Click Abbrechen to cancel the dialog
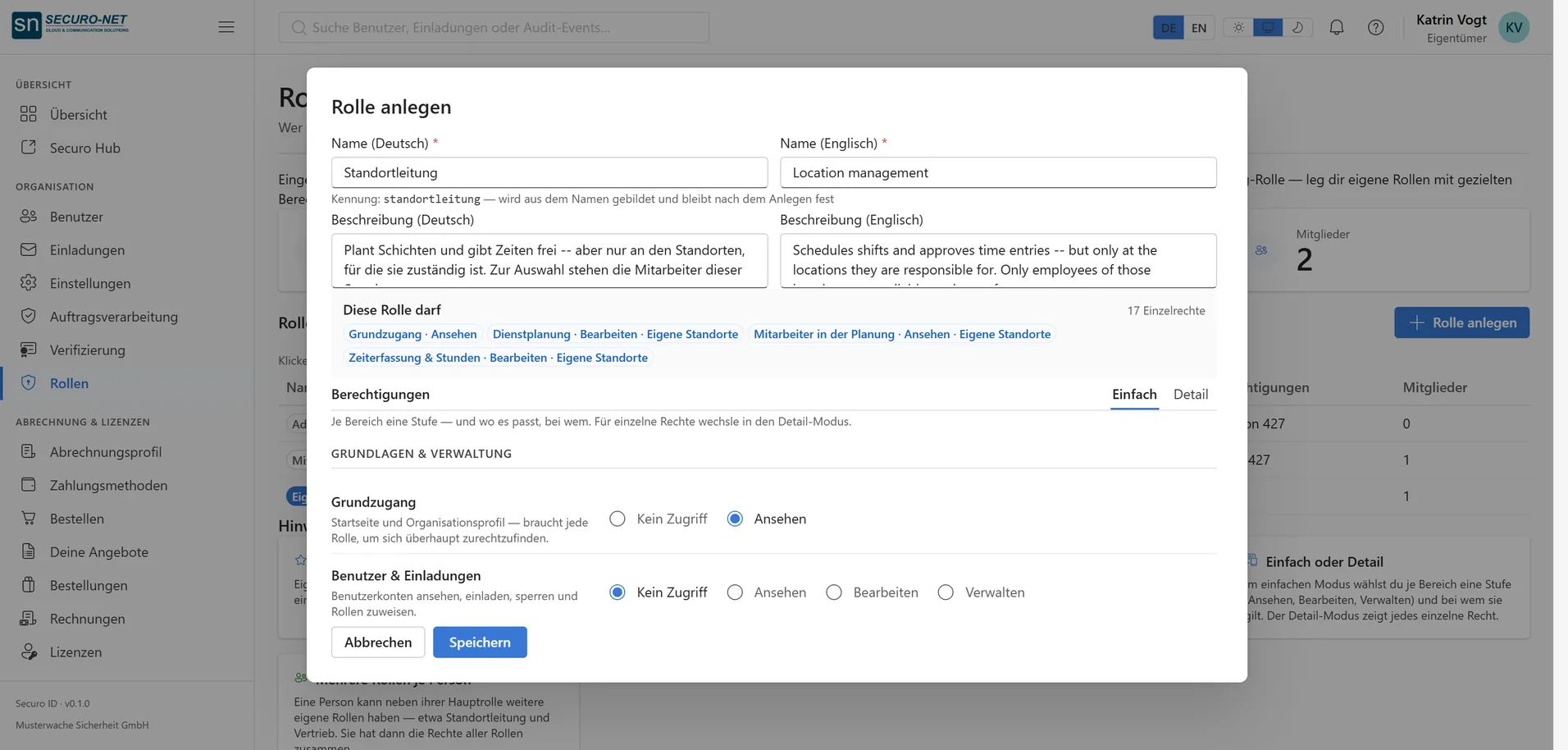The height and width of the screenshot is (750, 1568). (378, 643)
